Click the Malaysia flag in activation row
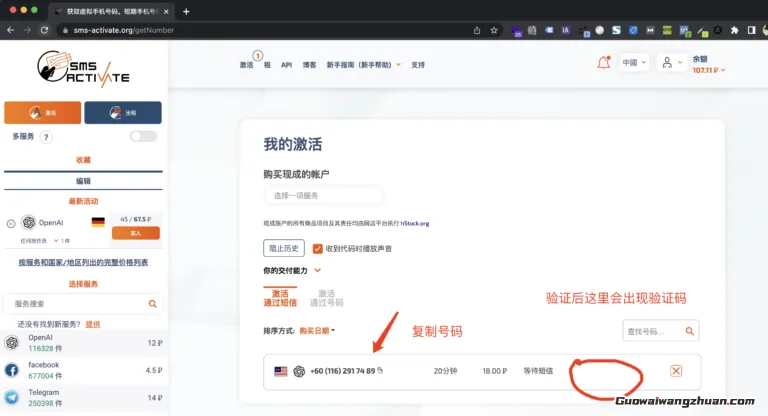The image size is (768, 416). tap(281, 371)
